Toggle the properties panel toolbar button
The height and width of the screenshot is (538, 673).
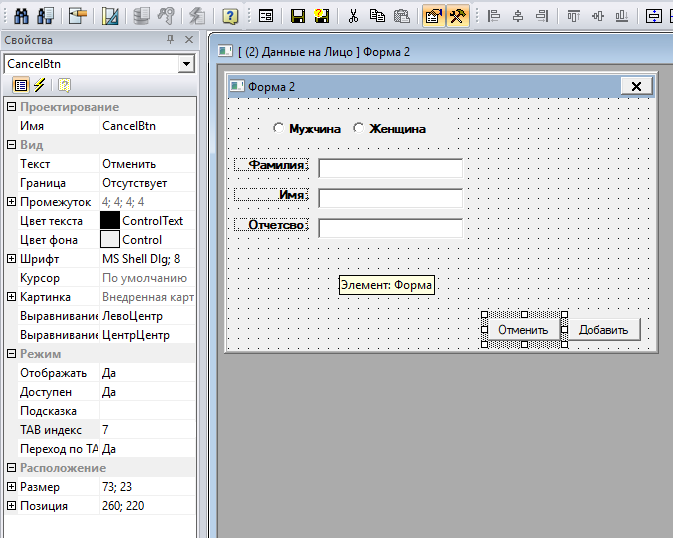pos(434,16)
